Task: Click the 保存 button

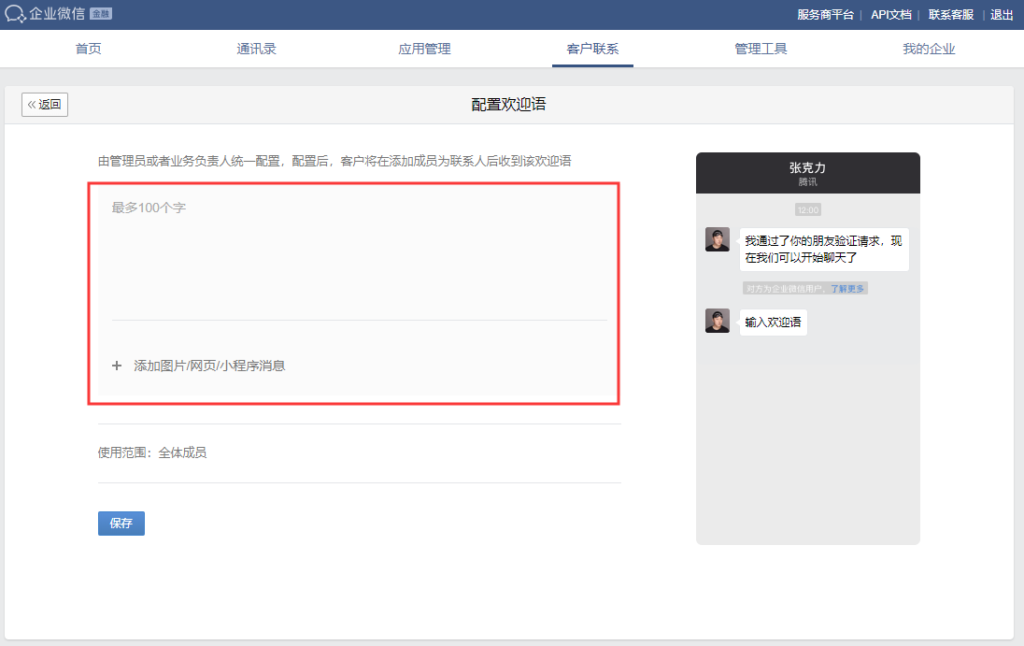Action: [121, 523]
